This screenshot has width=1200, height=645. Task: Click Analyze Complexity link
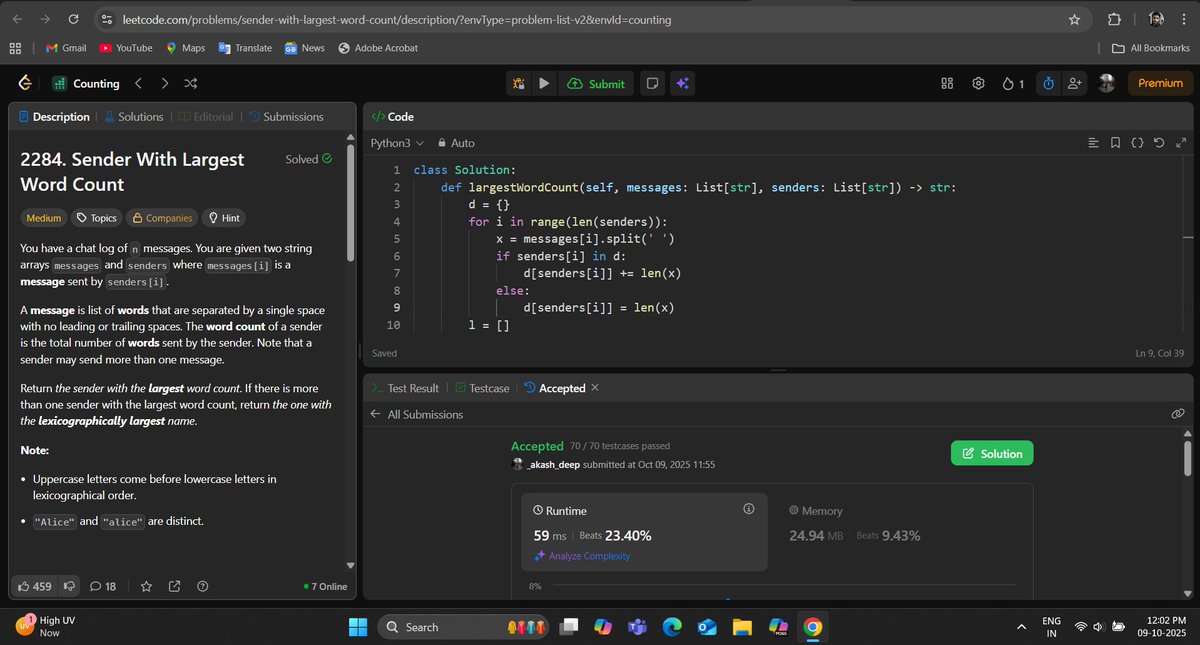point(582,556)
